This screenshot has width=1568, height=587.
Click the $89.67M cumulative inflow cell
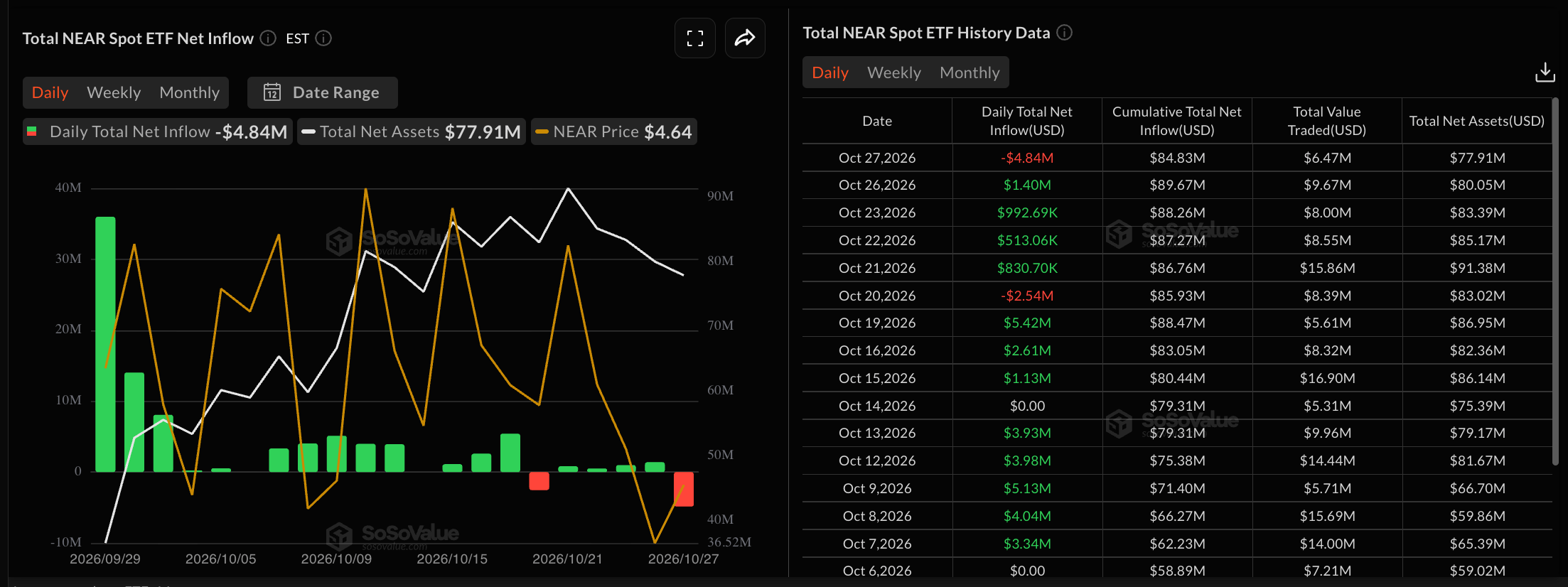[1177, 185]
